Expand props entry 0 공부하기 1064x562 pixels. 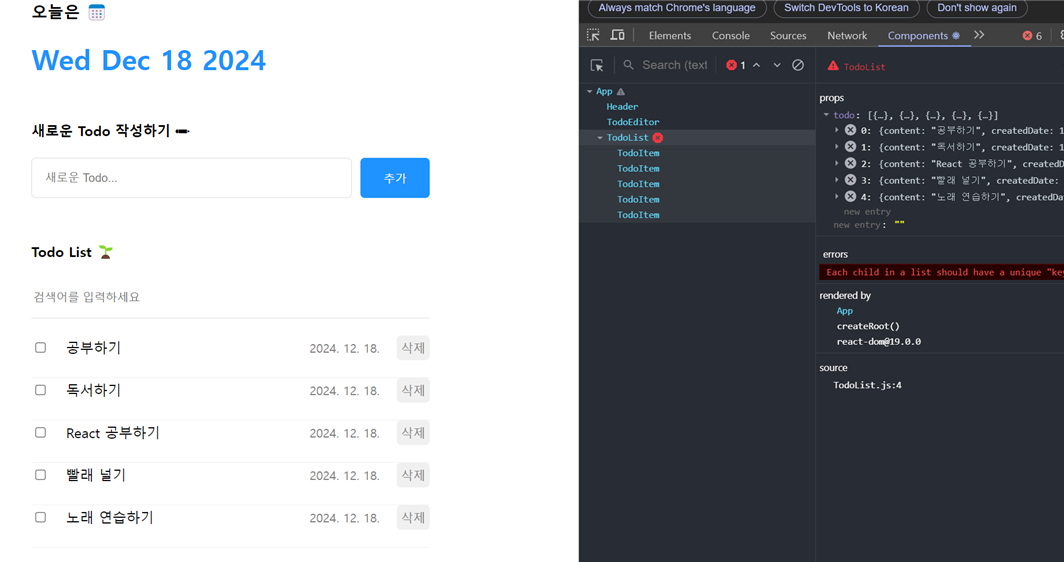(x=837, y=130)
